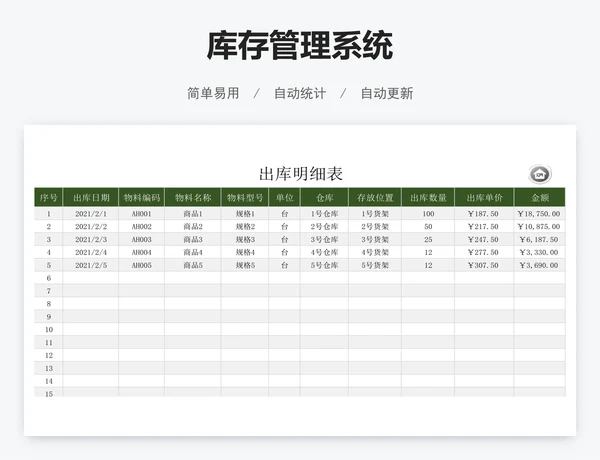Click quantity cell 50

click(428, 227)
